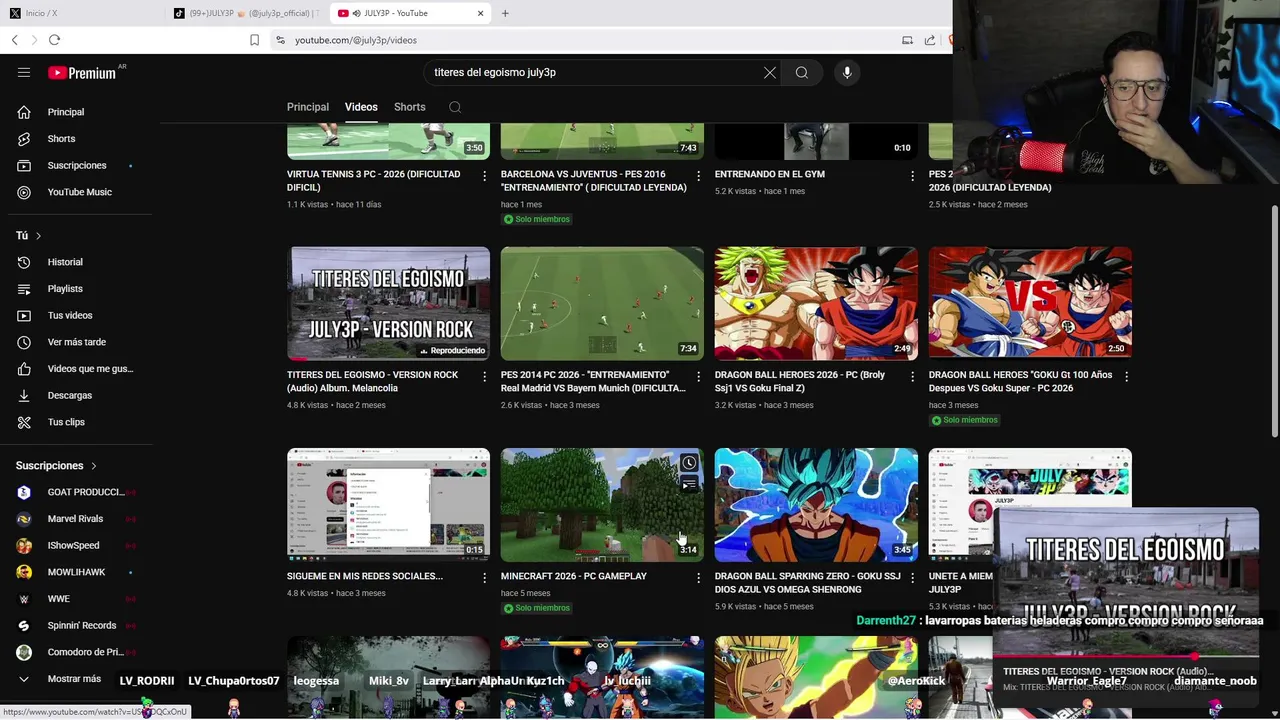This screenshot has height=720, width=1280.
Task: Open Suscripciones in the sidebar
Action: (x=76, y=165)
